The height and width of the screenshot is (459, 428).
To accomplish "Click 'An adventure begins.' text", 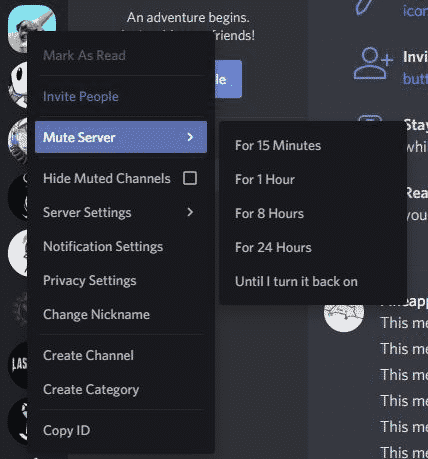I will [x=188, y=17].
